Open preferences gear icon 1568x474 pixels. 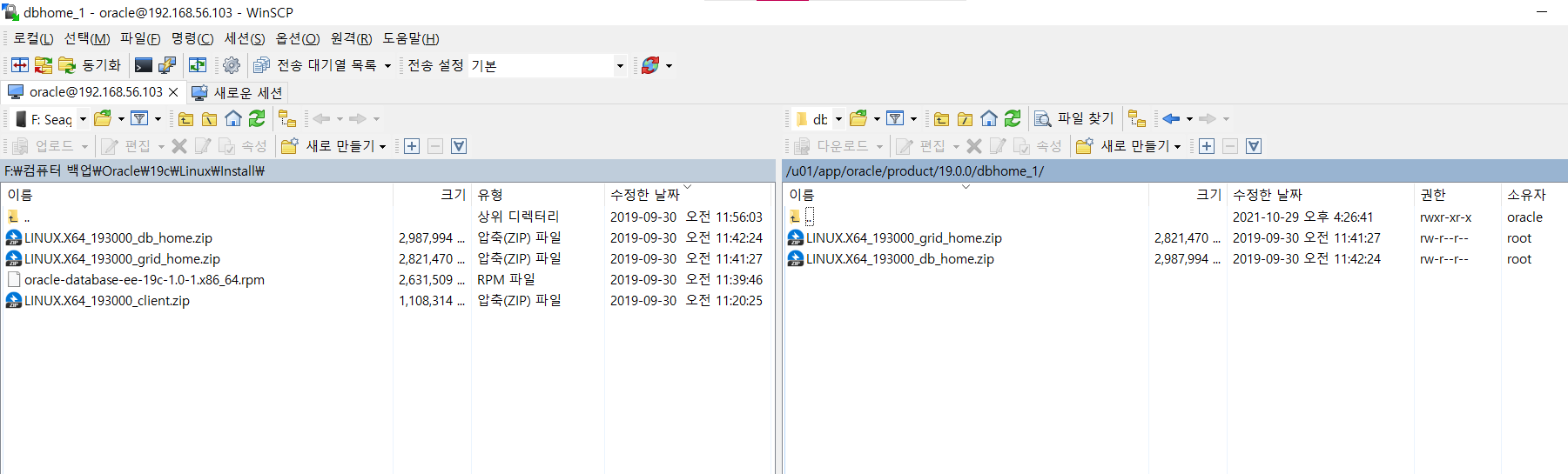tap(232, 65)
